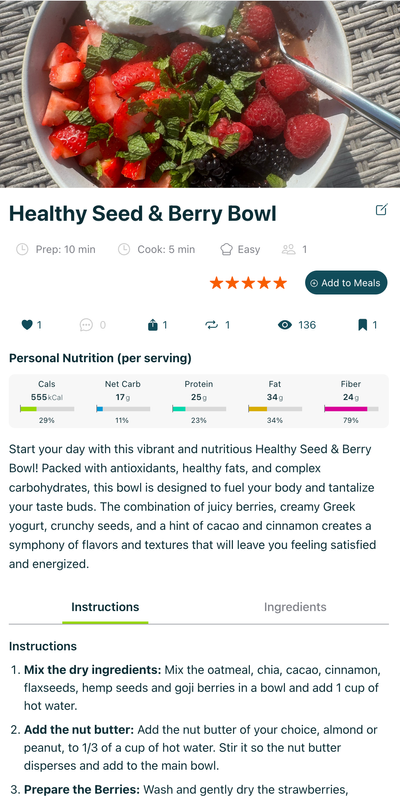Click the edit recipe pencil icon

click(x=381, y=210)
